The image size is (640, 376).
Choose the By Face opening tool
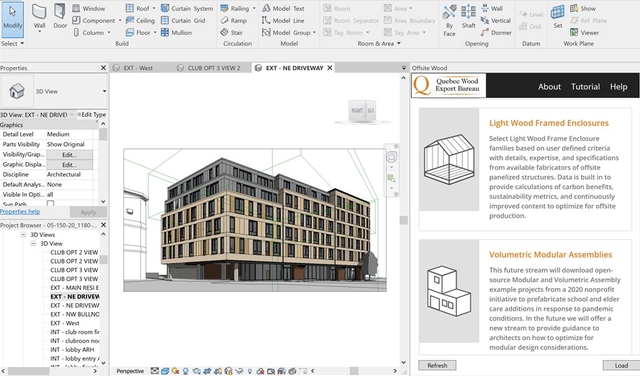449,20
